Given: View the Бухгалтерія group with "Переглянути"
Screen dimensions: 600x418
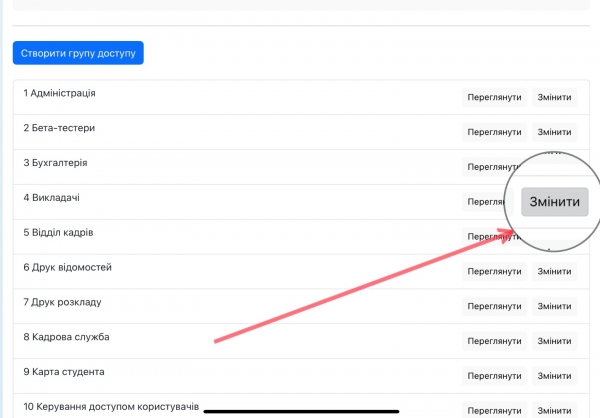Looking at the screenshot, I should coord(492,167).
